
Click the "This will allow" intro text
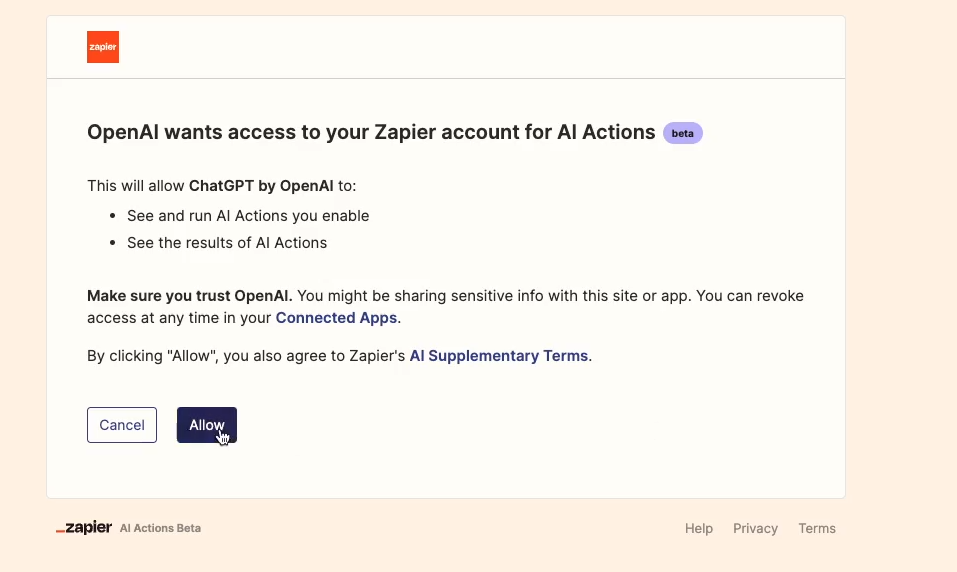coord(136,185)
